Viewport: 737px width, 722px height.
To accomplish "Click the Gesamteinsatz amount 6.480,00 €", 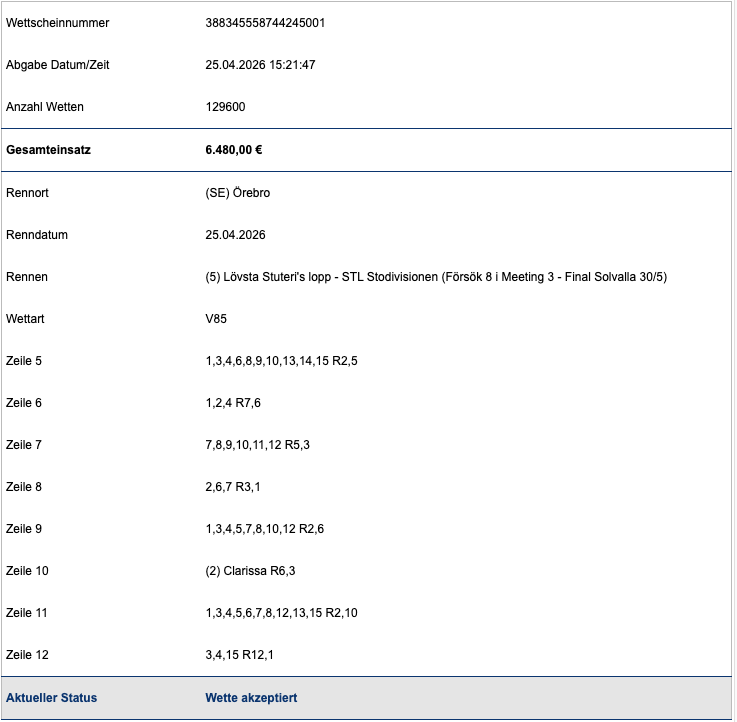I will pyautogui.click(x=234, y=150).
